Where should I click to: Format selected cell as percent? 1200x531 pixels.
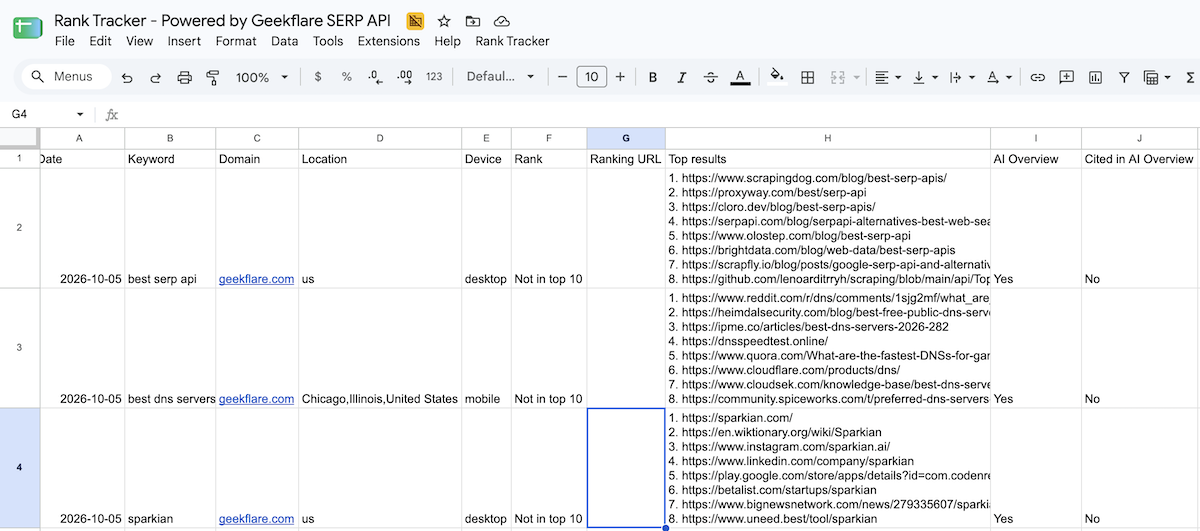point(347,77)
